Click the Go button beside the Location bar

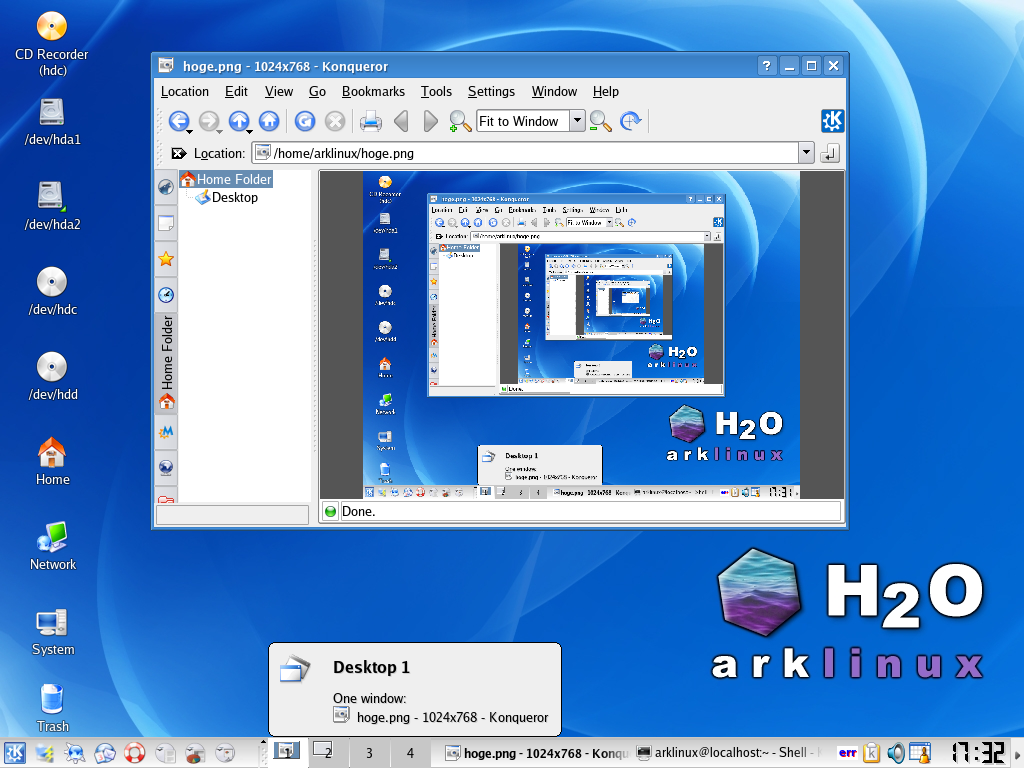pyautogui.click(x=829, y=153)
